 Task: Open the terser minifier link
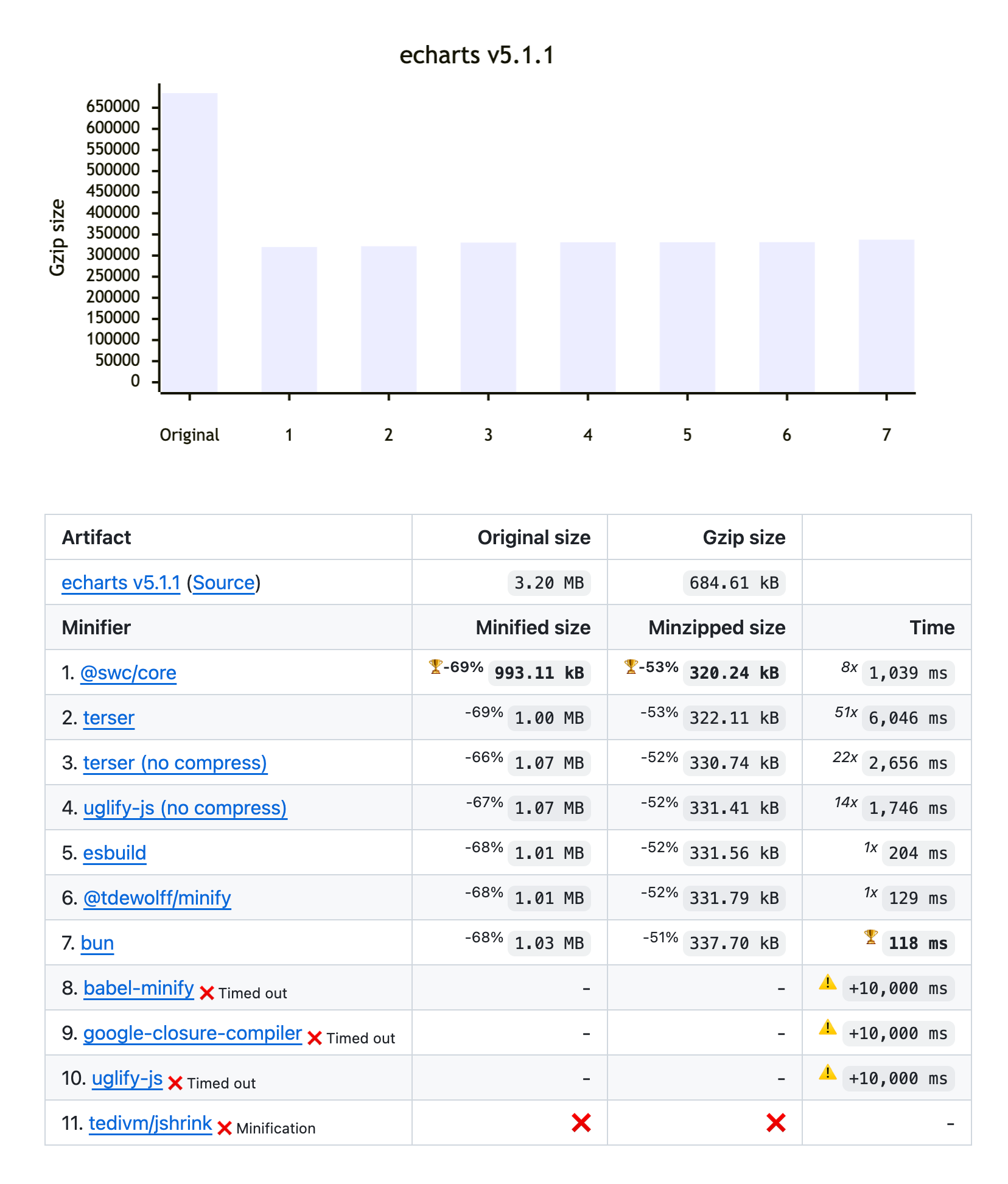tap(108, 718)
